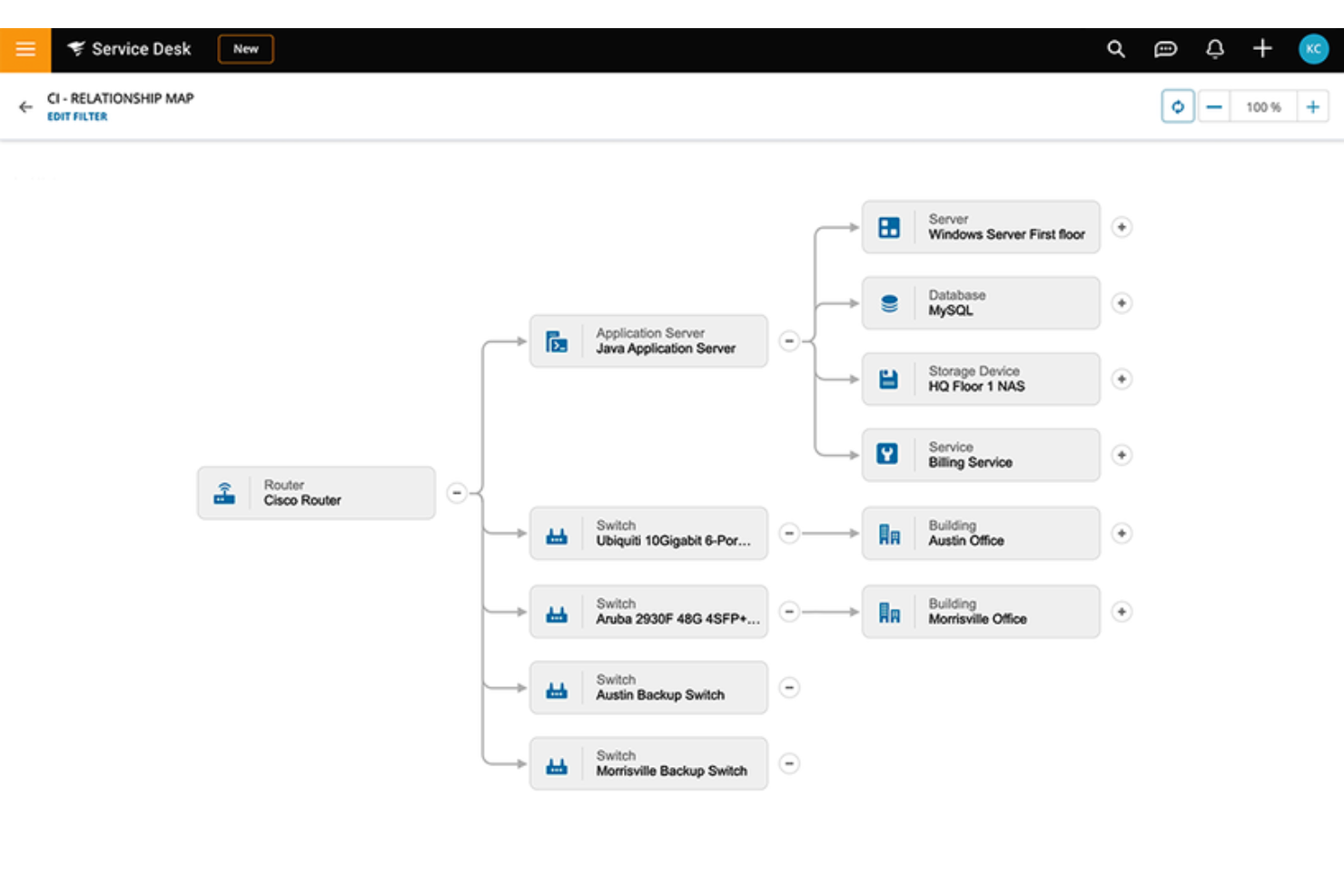
Task: Expand the MySQL Database relationships
Action: point(1122,303)
